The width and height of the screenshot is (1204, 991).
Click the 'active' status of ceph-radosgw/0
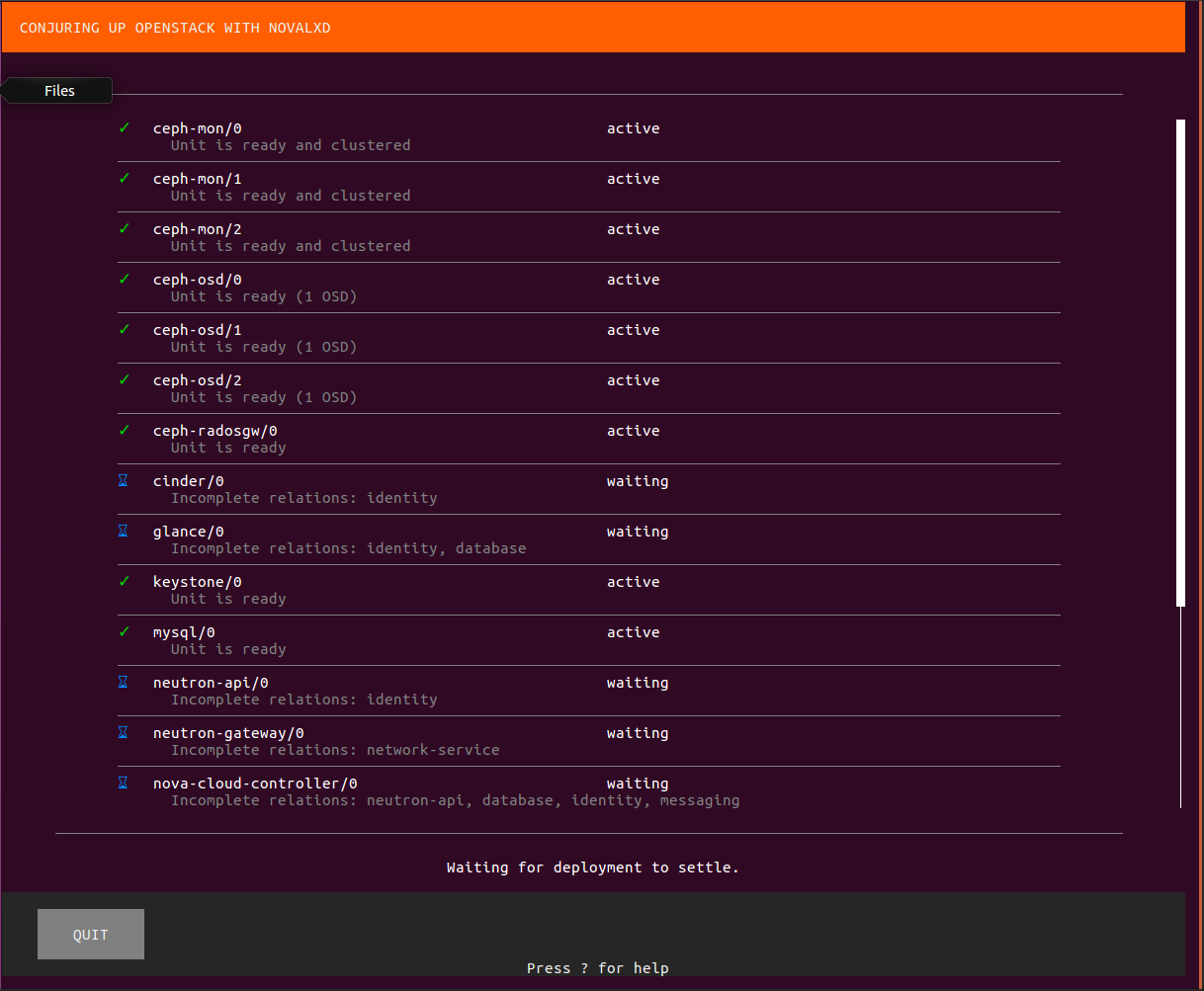634,431
